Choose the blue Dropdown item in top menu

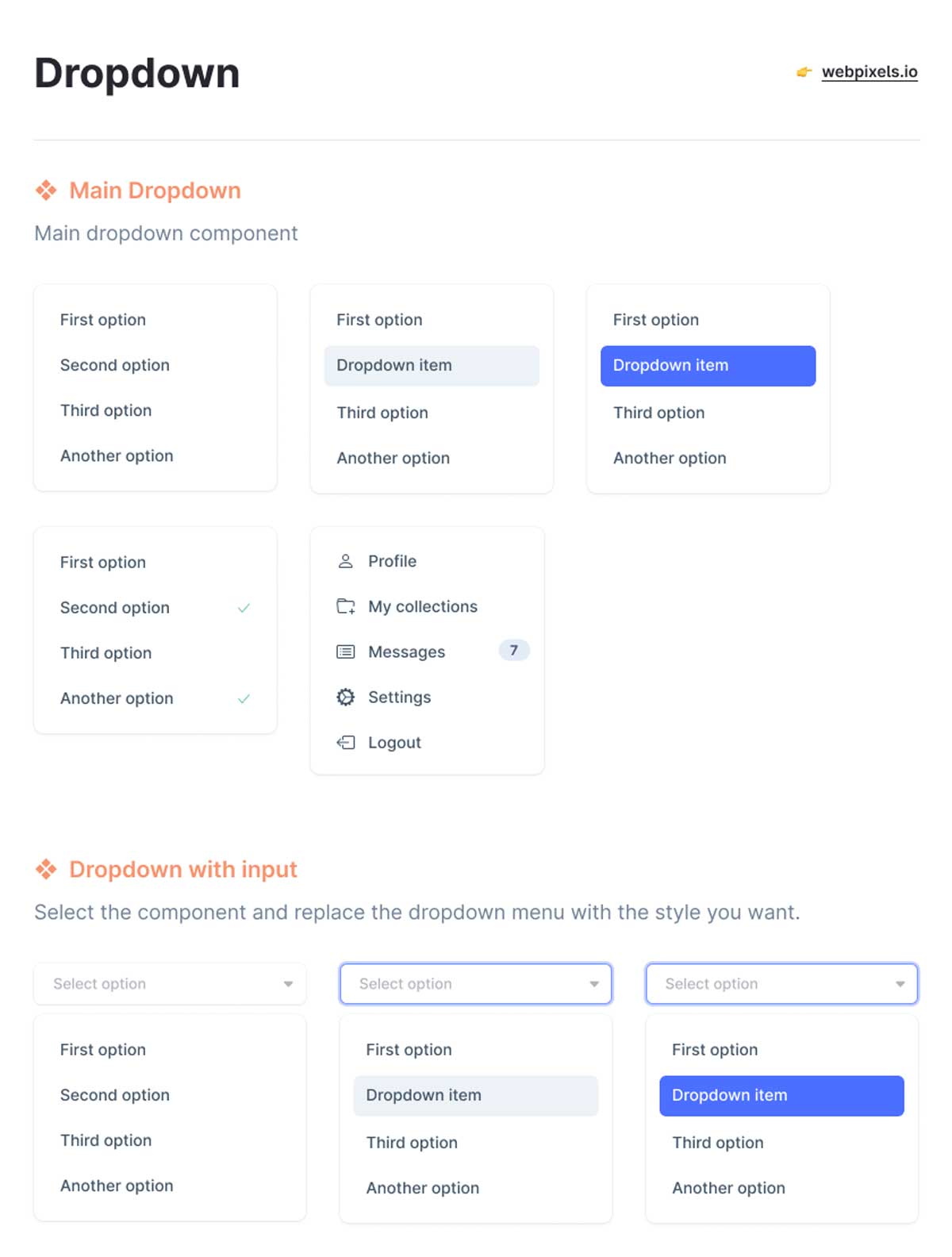(x=708, y=366)
